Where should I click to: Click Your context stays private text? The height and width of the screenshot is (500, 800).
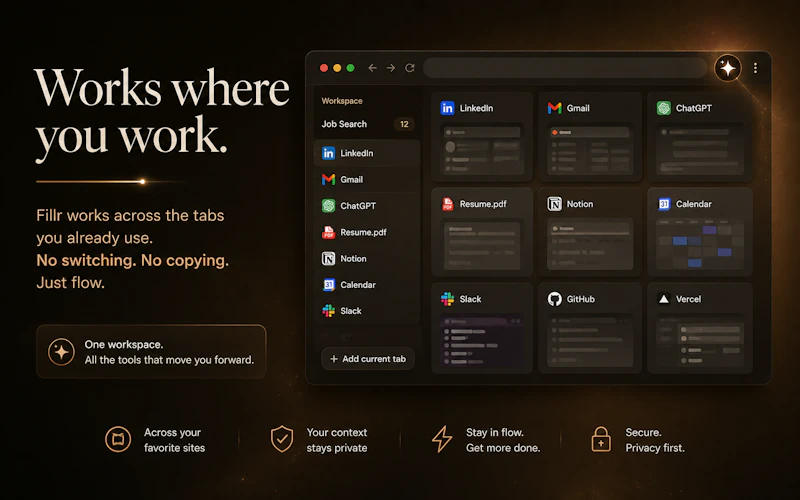click(x=337, y=440)
